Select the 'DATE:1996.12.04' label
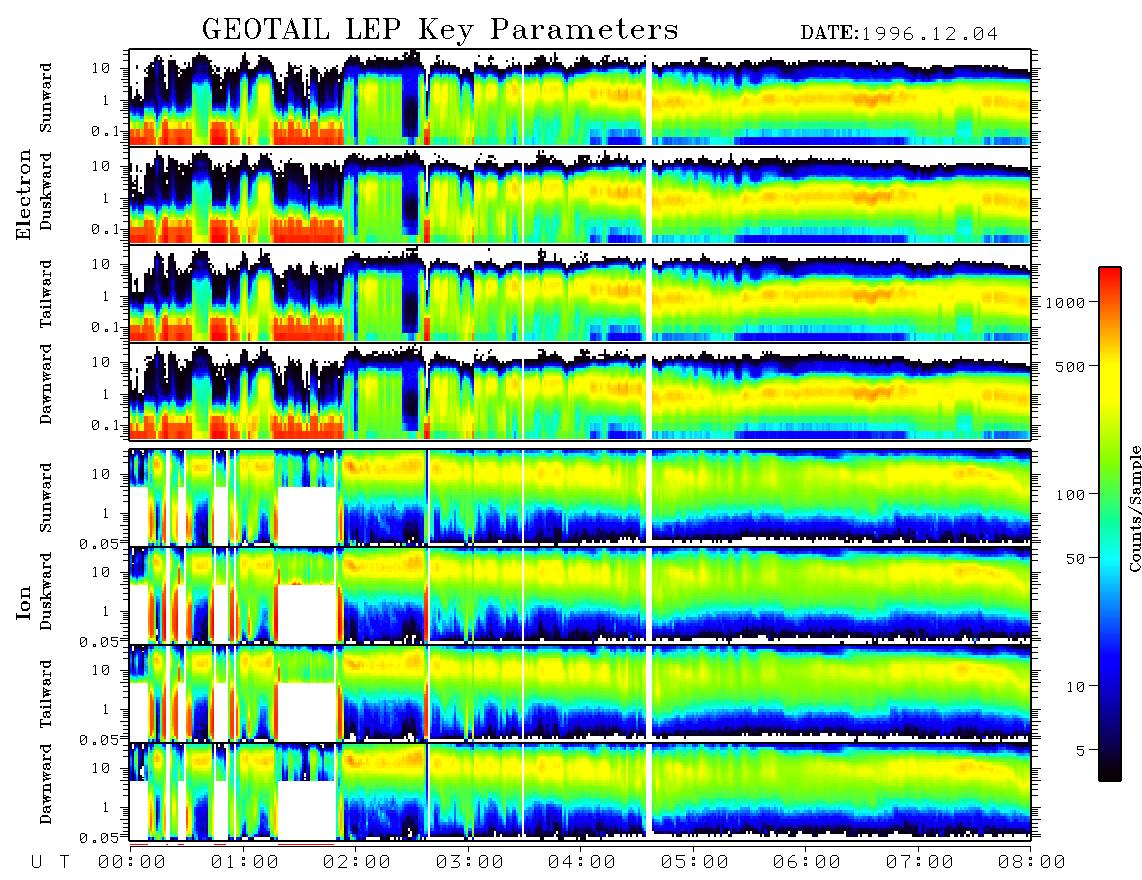Screen dimensions: 1142x880 (x=899, y=33)
